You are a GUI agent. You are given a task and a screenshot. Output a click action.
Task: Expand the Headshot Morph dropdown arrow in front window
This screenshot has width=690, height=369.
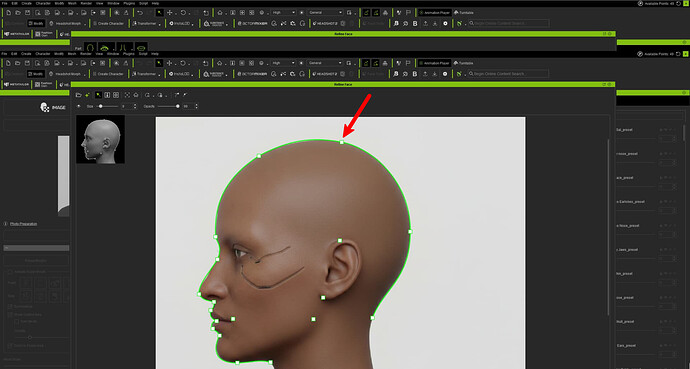pos(84,75)
